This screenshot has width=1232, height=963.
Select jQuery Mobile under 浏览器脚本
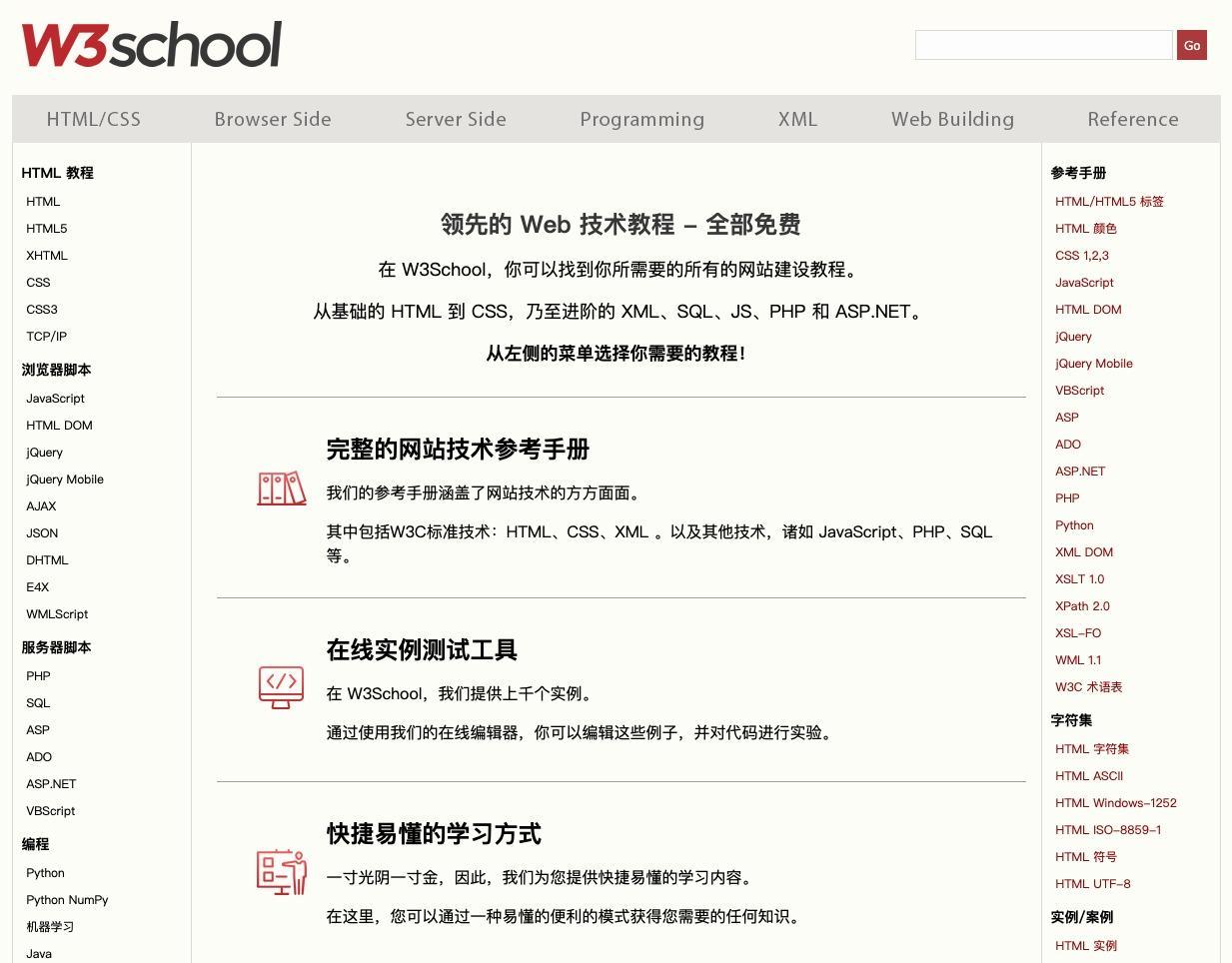64,479
